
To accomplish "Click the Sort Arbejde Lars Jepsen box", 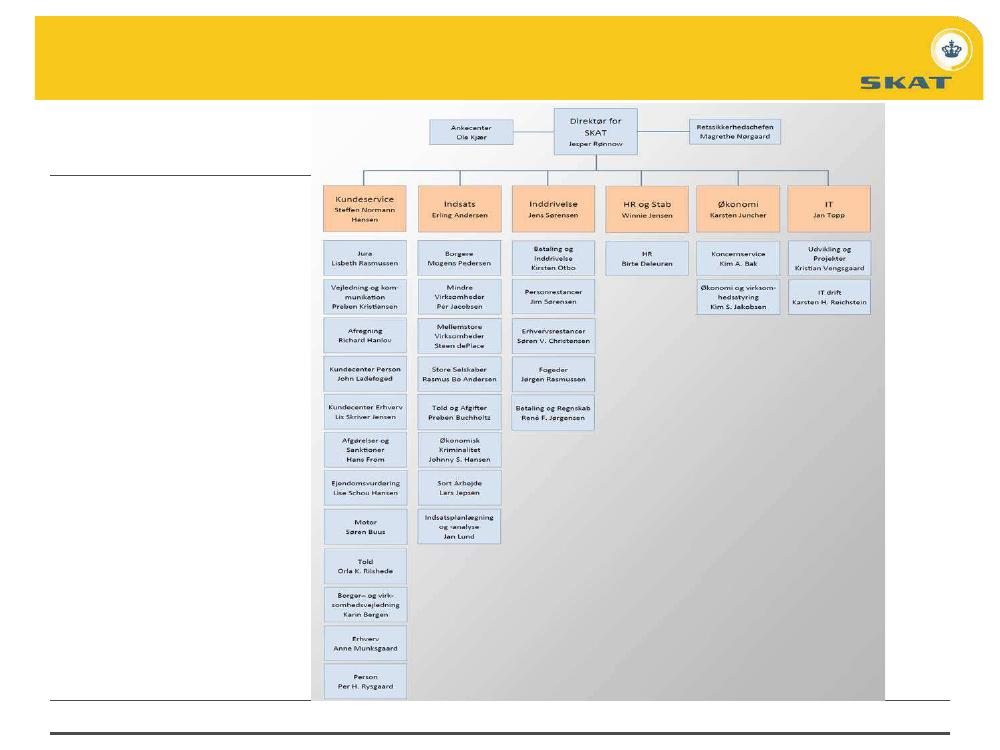I will [x=460, y=488].
